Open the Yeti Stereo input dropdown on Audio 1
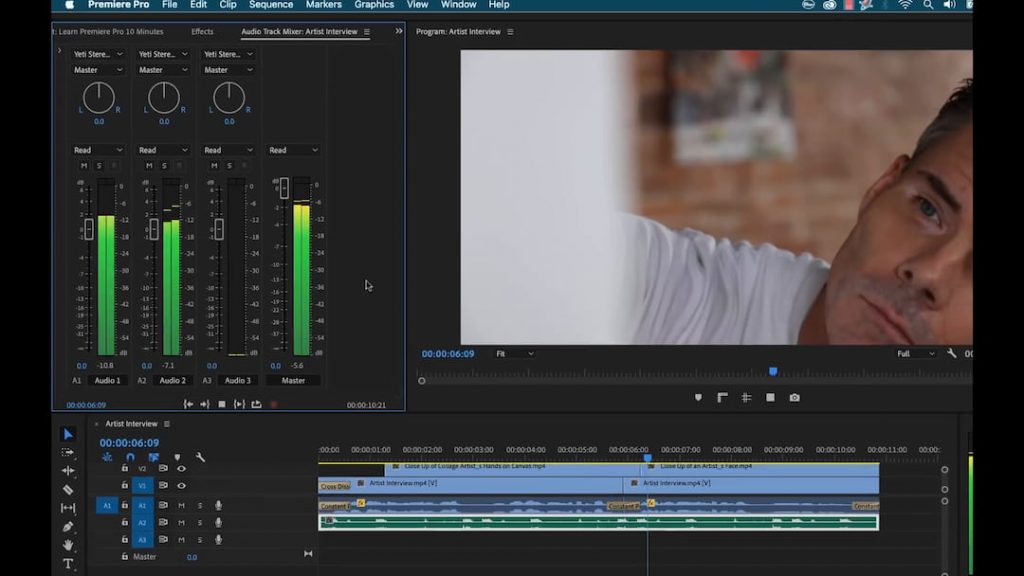Screen dimensions: 1024x576 [97, 53]
